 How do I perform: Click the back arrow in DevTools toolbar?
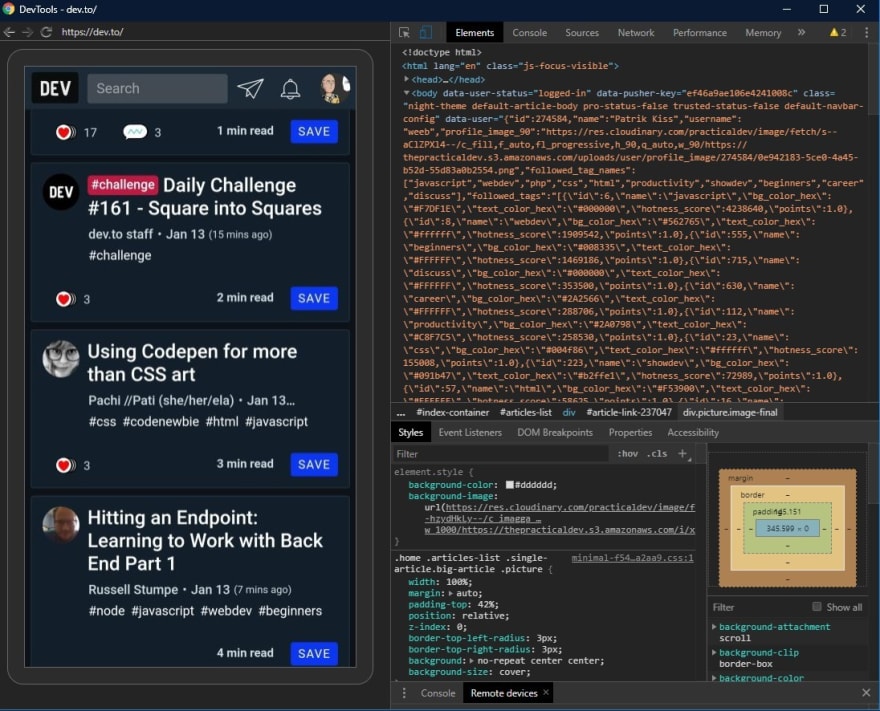(9, 32)
